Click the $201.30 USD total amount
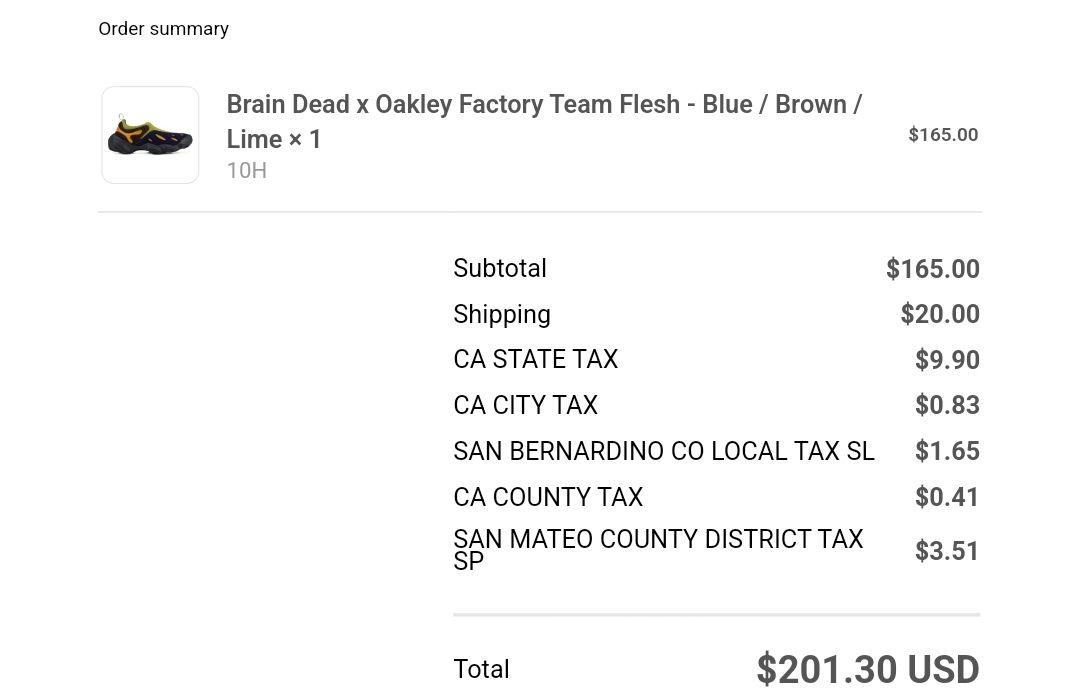Screen dimensions: 1080x695 point(867,669)
